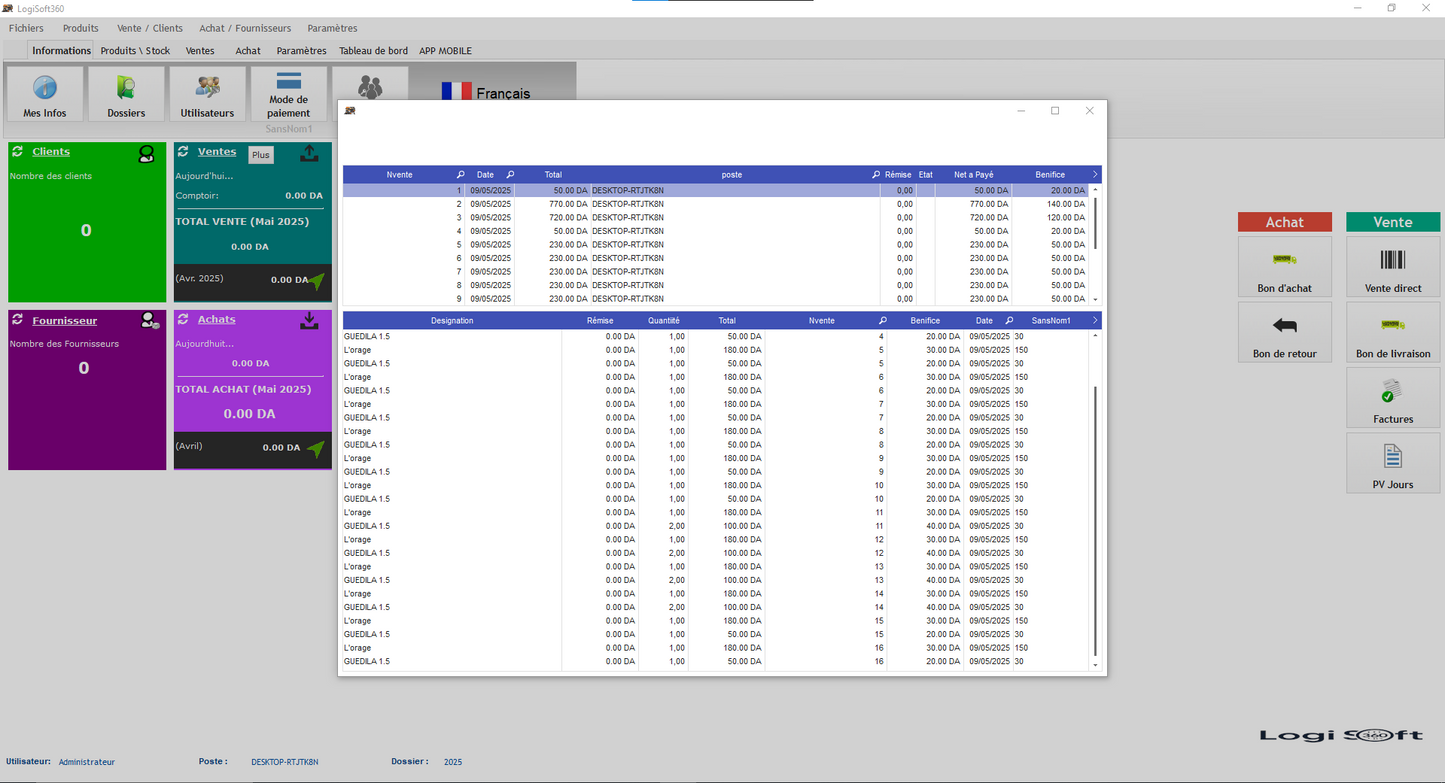Screen dimensions: 1445x783
Task: Open Bon de retour
Action: tap(1284, 334)
